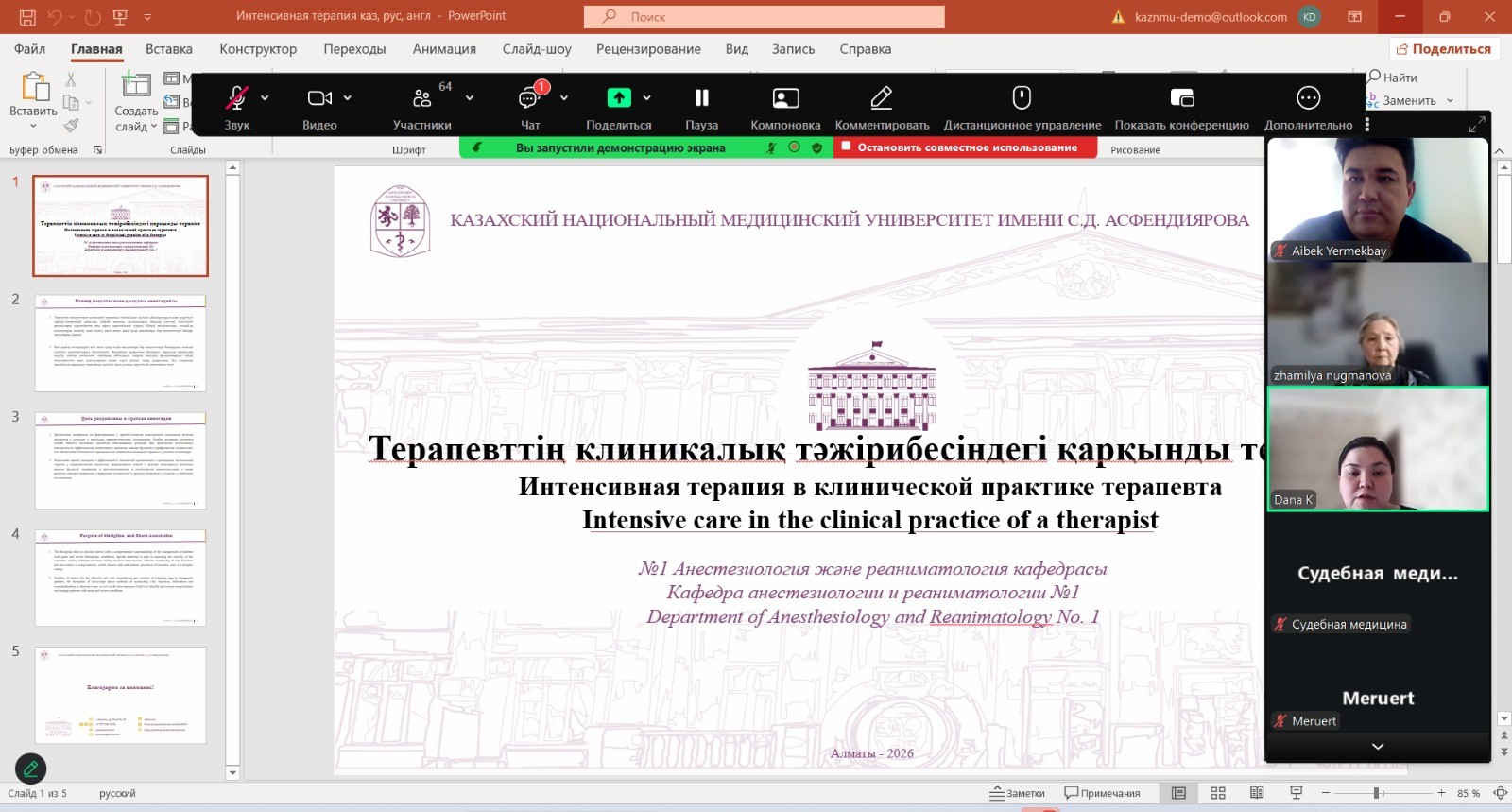The width and height of the screenshot is (1512, 812).
Task: Click the zoom slider in status bar
Action: (x=1377, y=793)
